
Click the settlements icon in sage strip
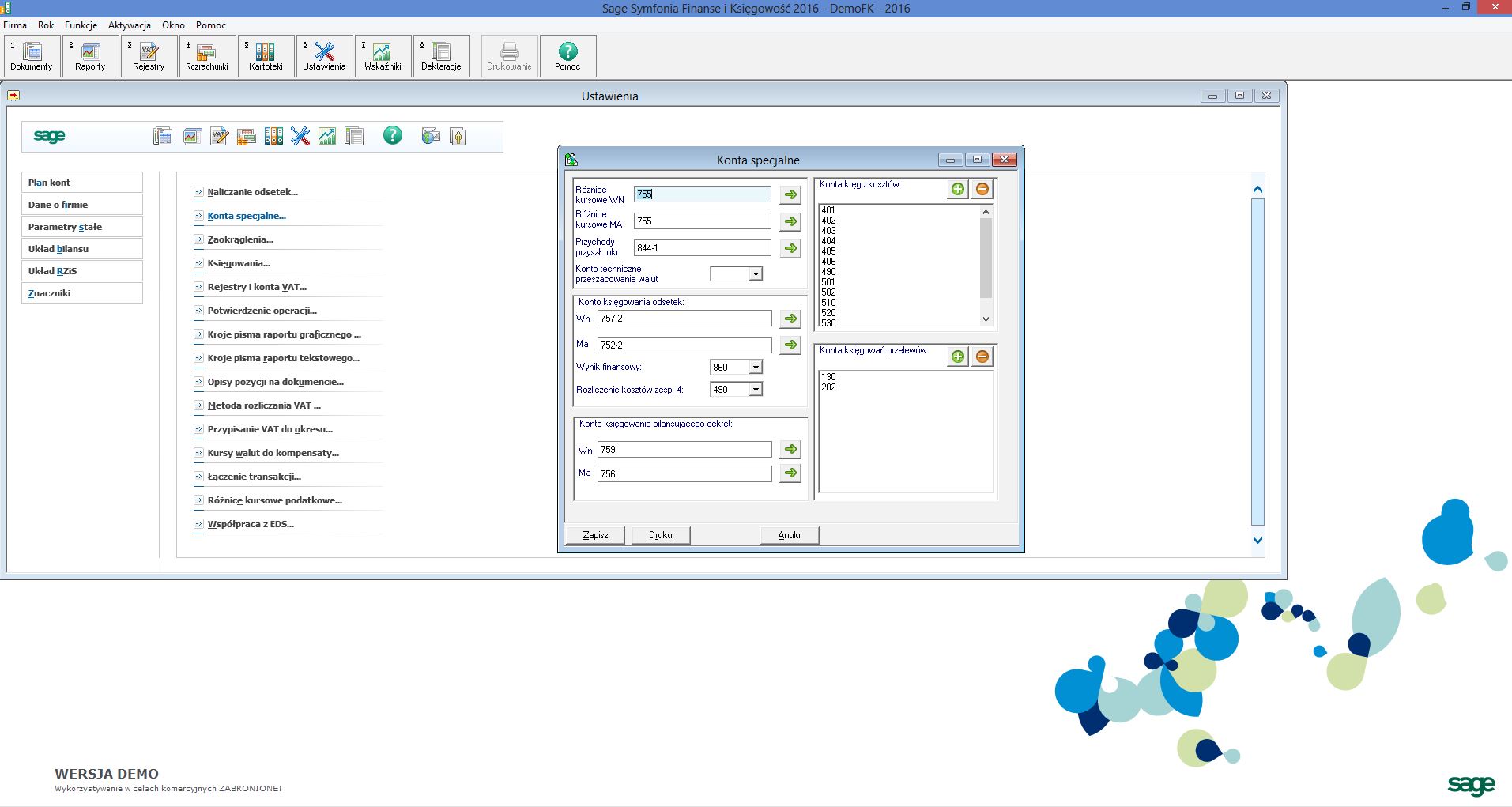pos(247,136)
